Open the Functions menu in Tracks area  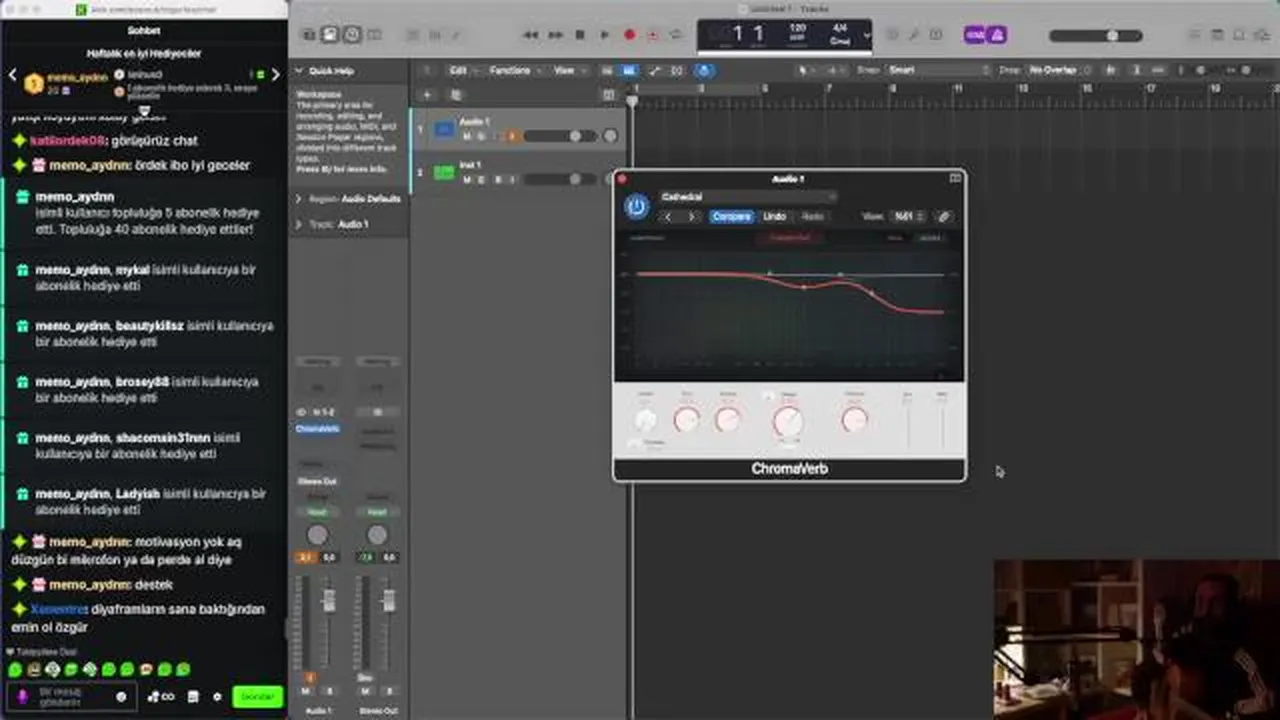coord(514,71)
